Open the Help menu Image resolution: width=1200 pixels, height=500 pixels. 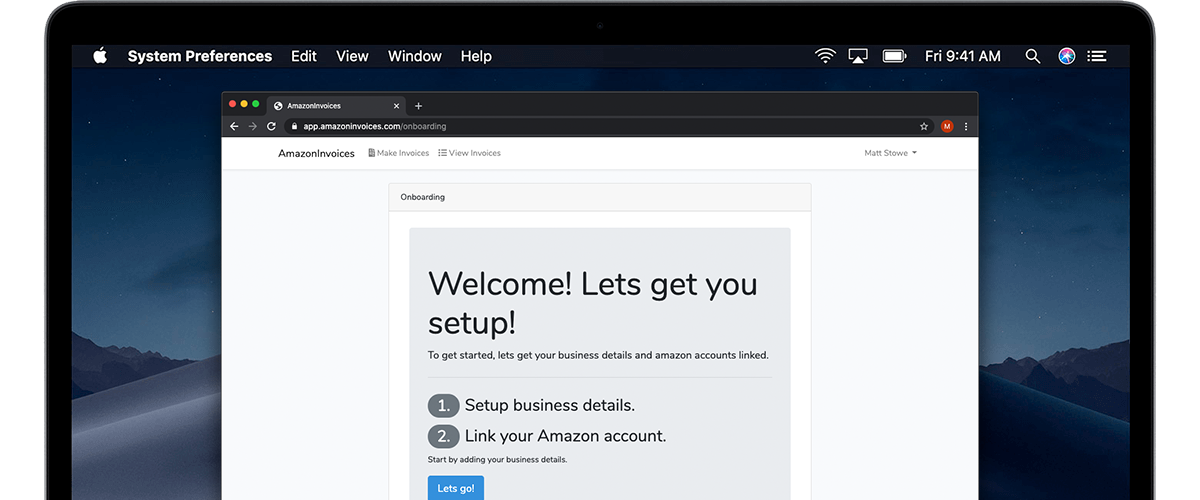pos(476,56)
